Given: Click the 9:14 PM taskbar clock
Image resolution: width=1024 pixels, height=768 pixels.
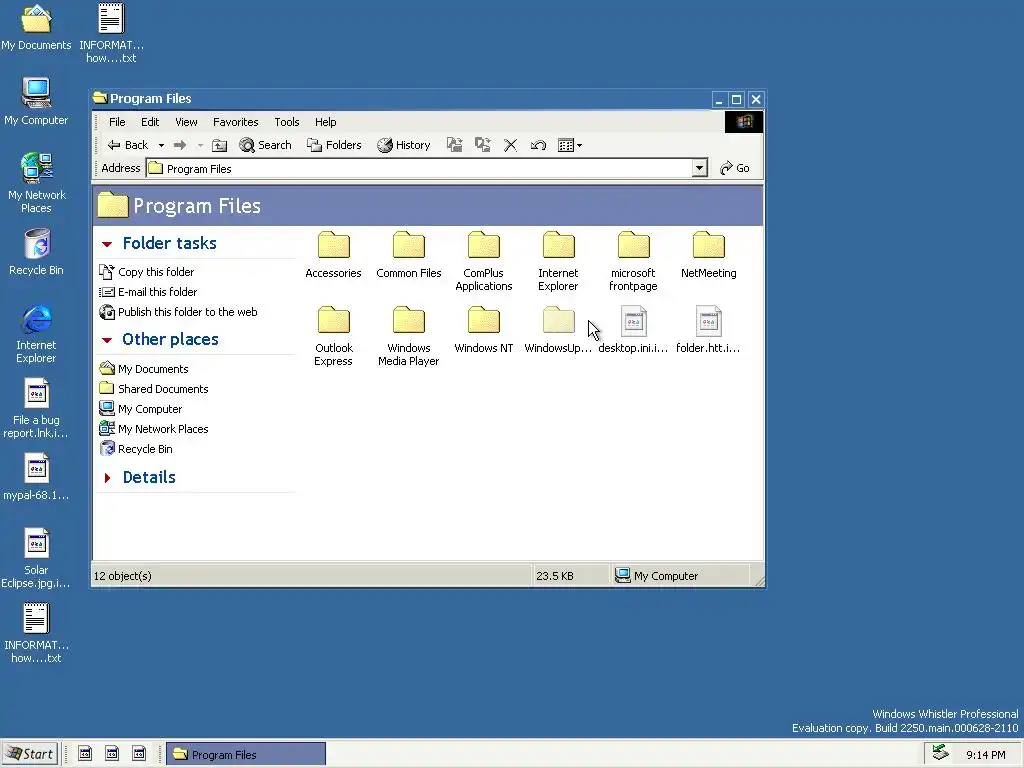Looking at the screenshot, I should tap(985, 755).
